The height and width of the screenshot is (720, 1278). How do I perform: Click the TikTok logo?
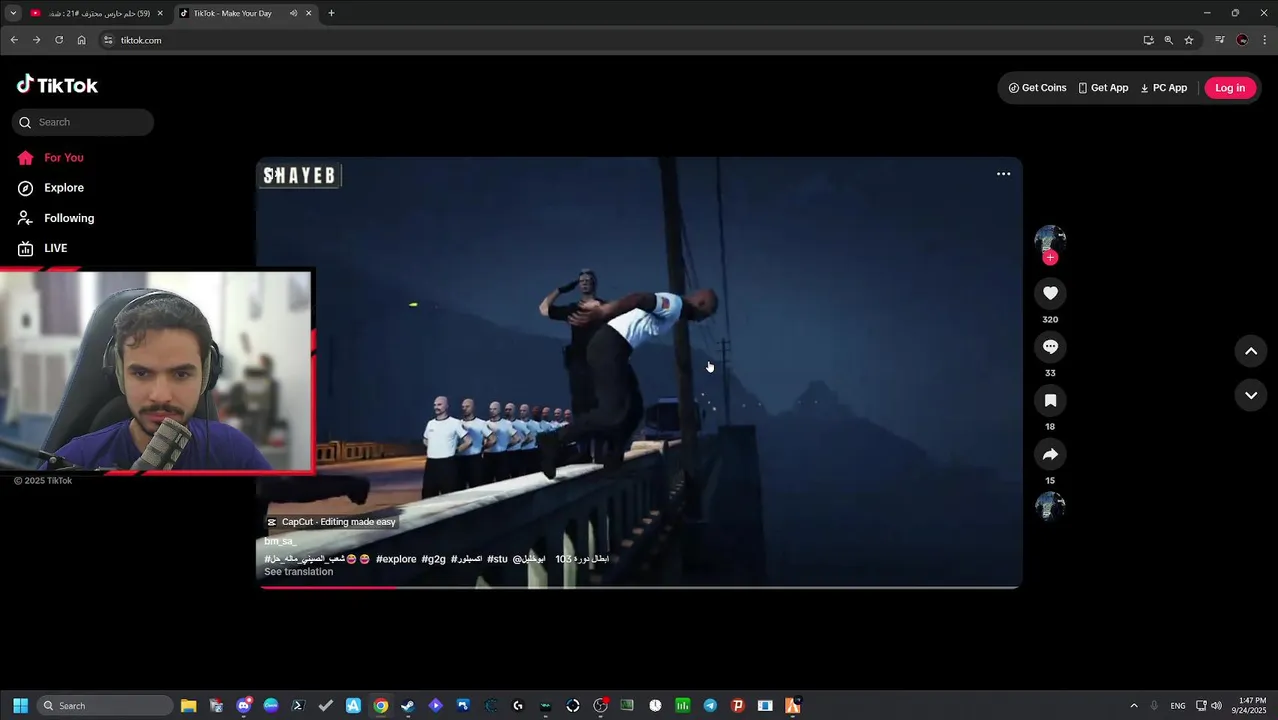(x=57, y=85)
